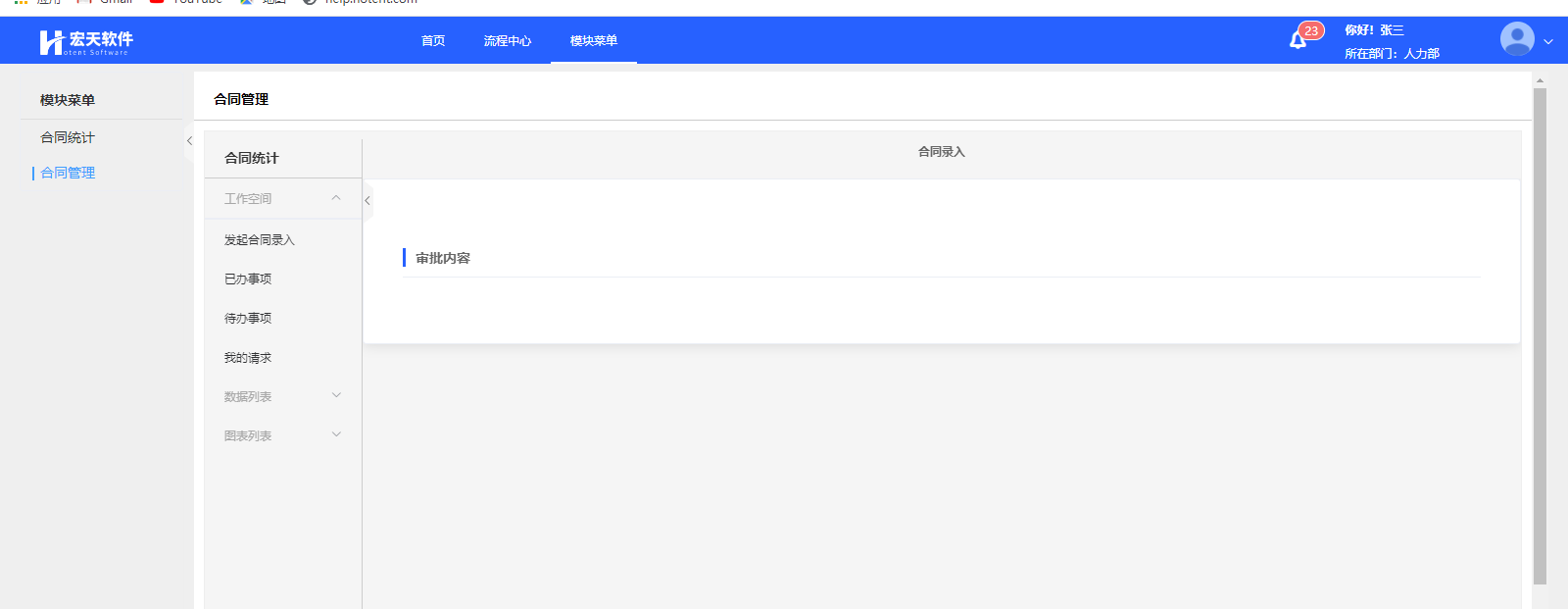The width and height of the screenshot is (1568, 609).
Task: Expand the 数据列表 section
Action: [282, 396]
